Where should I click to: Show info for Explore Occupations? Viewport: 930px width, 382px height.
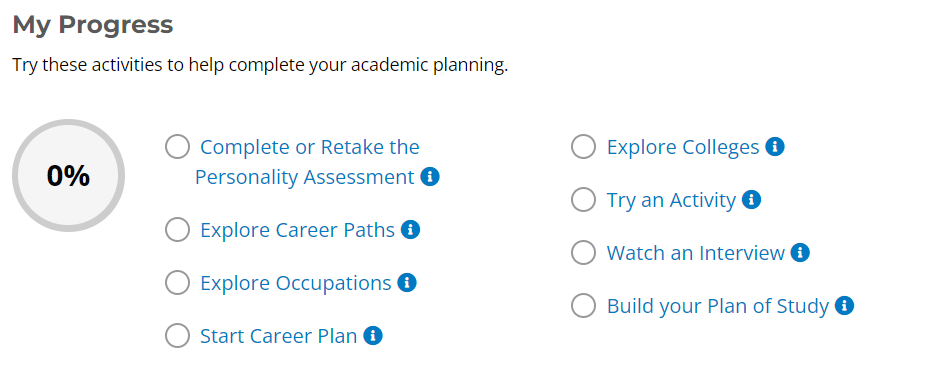pyautogui.click(x=407, y=283)
